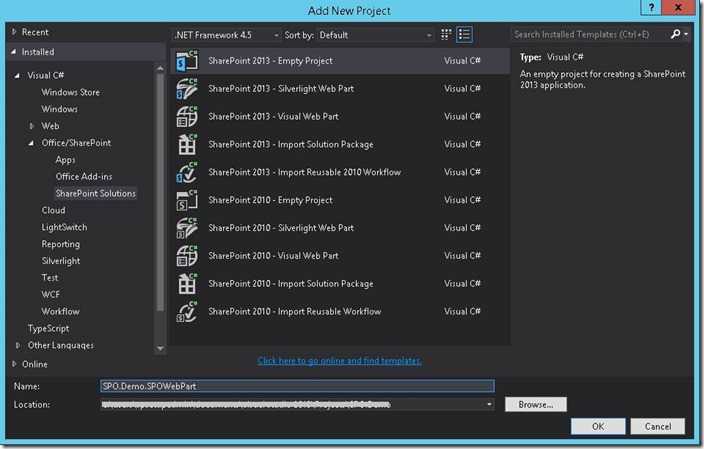Select the Silverlight category
This screenshot has width=704, height=449.
click(x=61, y=261)
